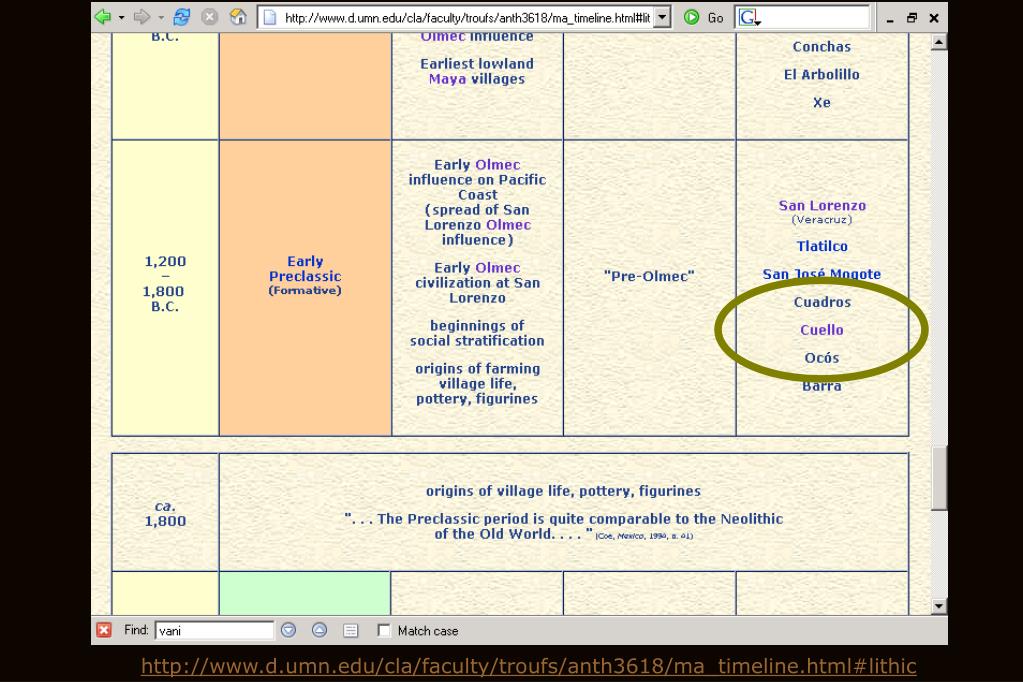
Task: Click Olmec in 'Lorenzo Olmec influence'
Action: click(508, 225)
